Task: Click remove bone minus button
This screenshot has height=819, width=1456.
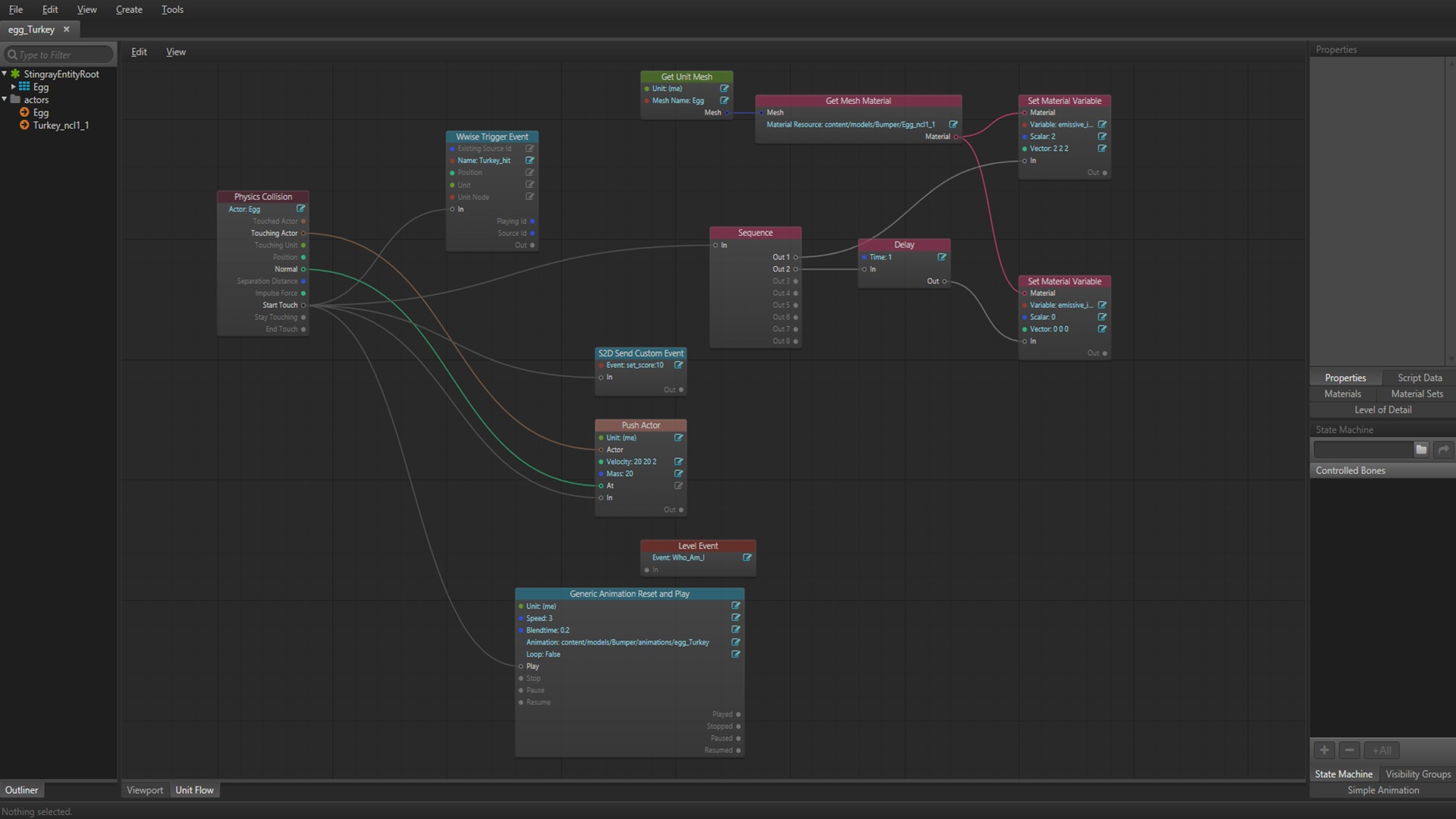Action: [1349, 750]
